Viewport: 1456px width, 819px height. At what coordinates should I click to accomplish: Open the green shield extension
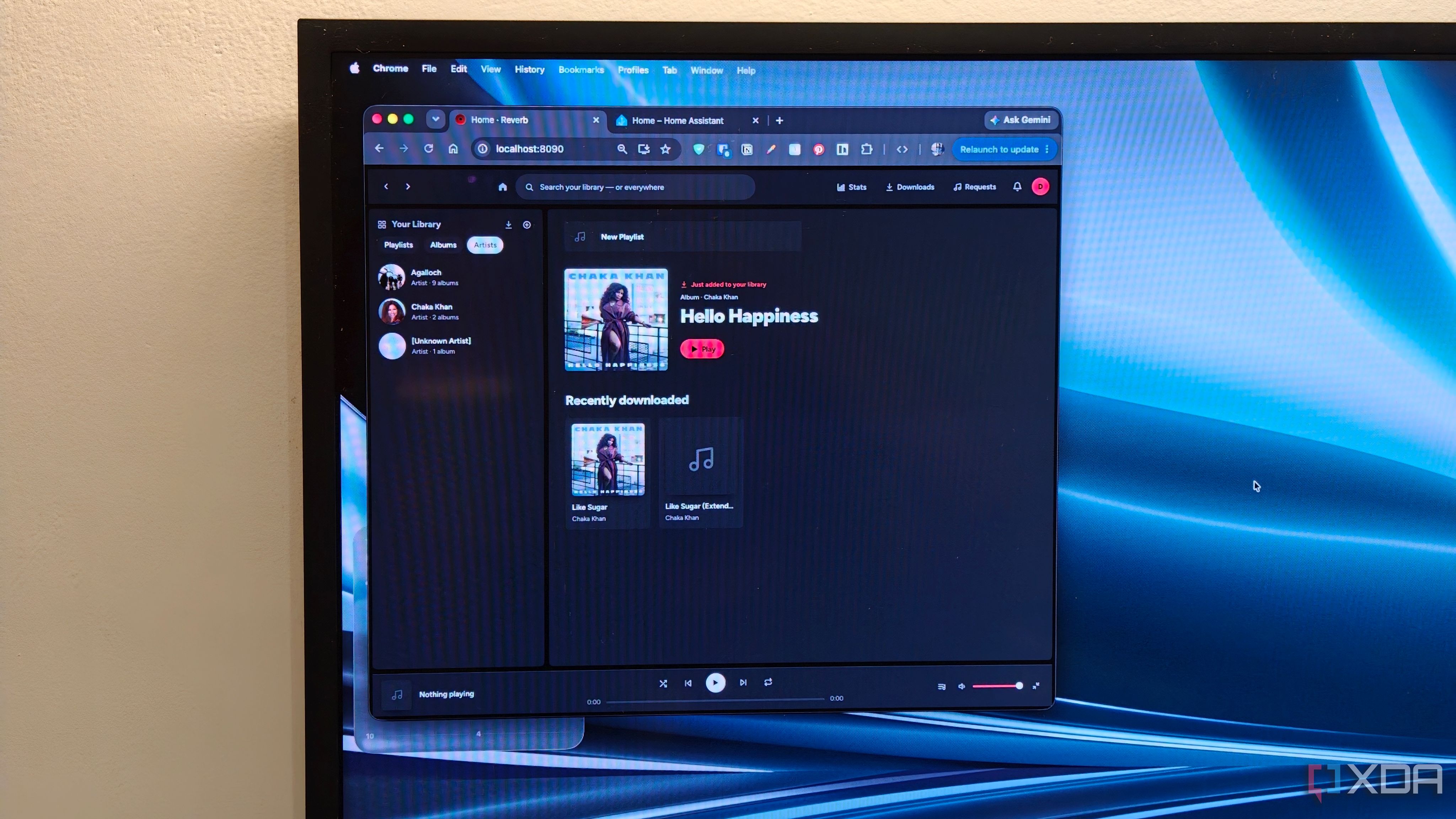click(x=698, y=149)
